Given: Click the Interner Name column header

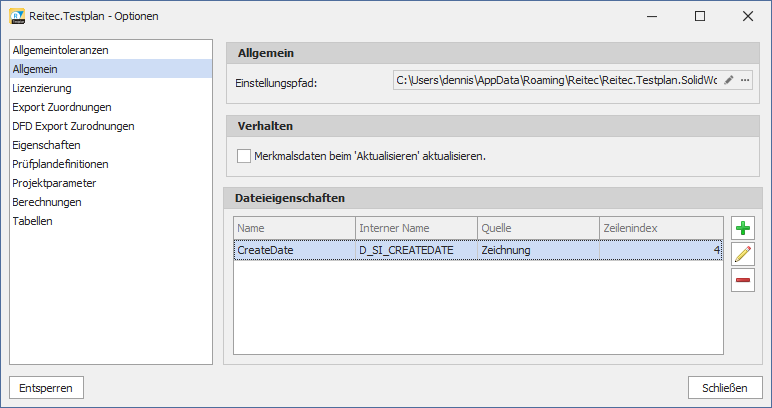Looking at the screenshot, I should pyautogui.click(x=415, y=228).
